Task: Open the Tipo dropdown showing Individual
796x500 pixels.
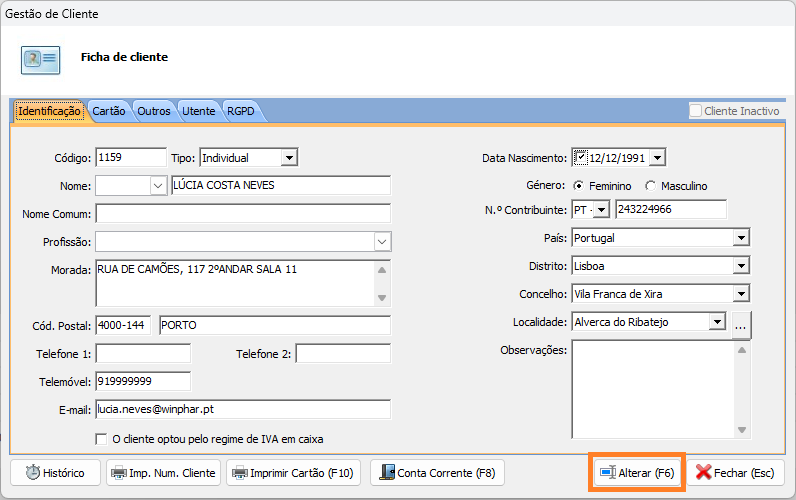Action: pyautogui.click(x=288, y=158)
